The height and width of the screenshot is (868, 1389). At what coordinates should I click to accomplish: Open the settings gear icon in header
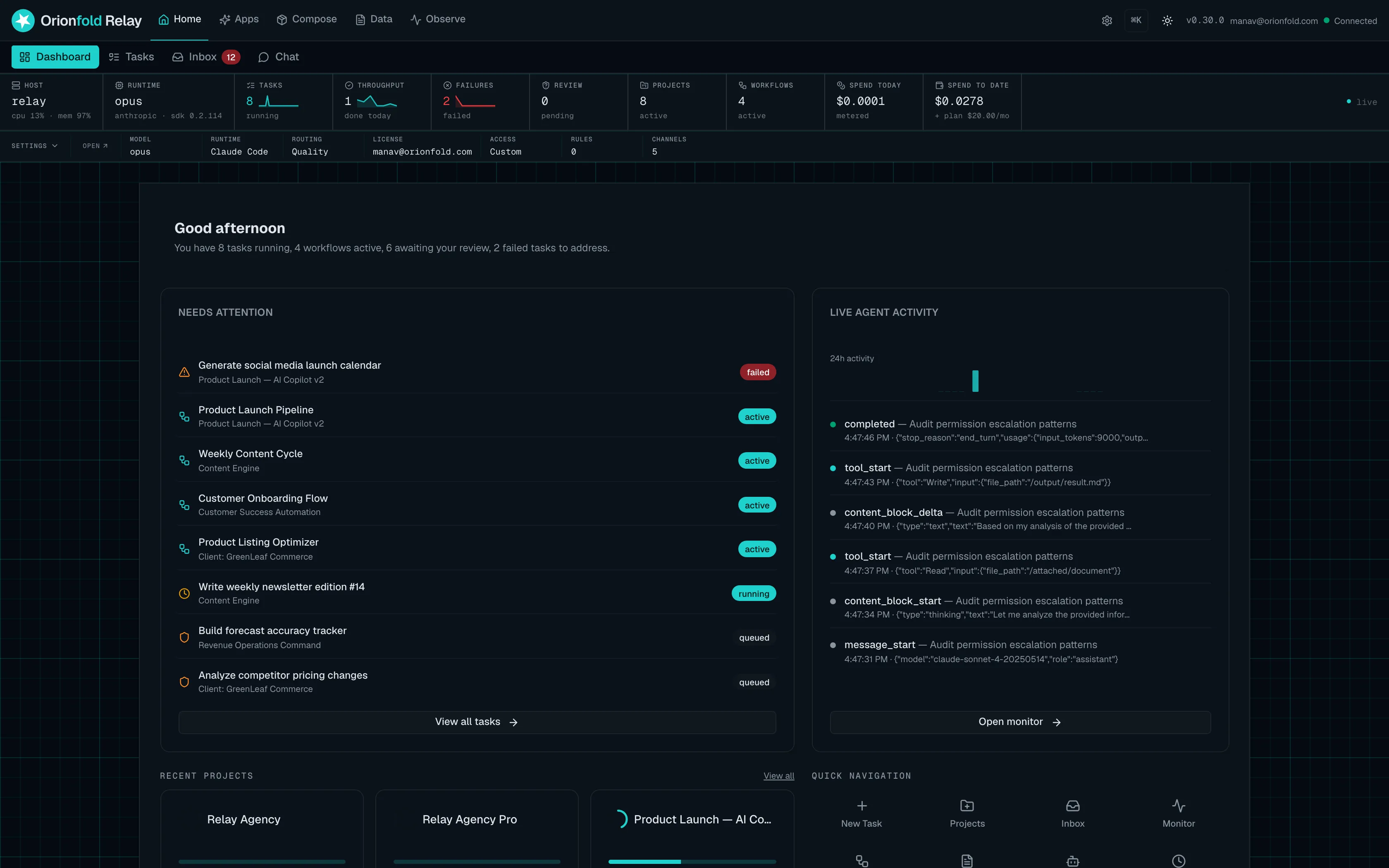pos(1107,21)
